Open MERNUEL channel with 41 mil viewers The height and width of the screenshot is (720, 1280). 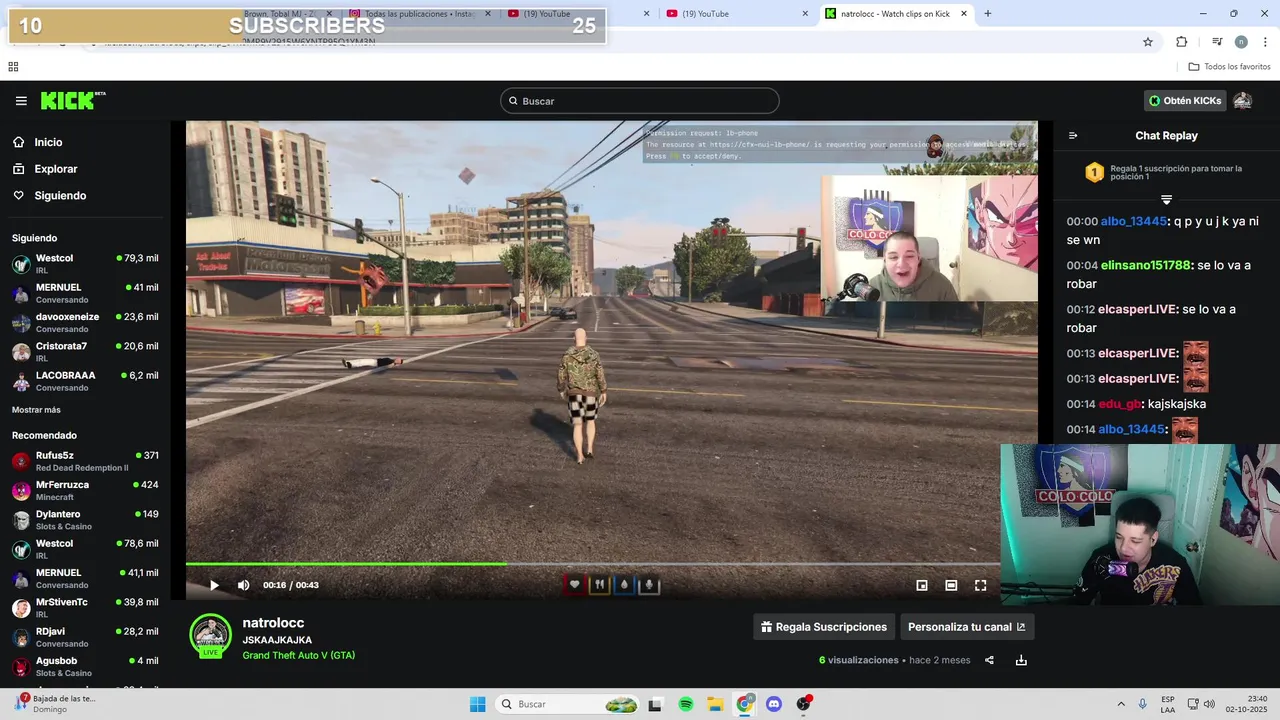[x=85, y=293]
